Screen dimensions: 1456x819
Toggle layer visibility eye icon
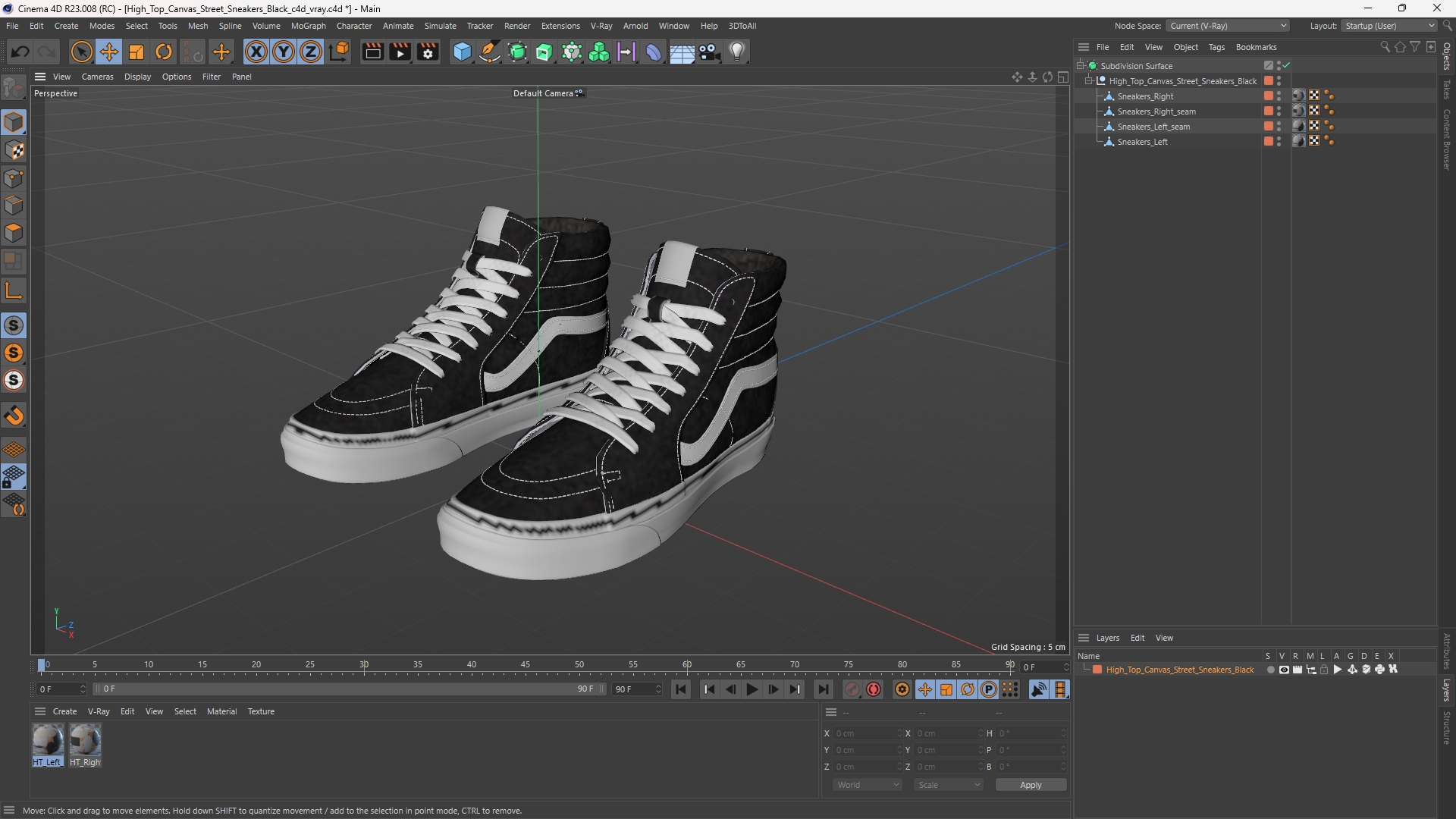tap(1284, 670)
